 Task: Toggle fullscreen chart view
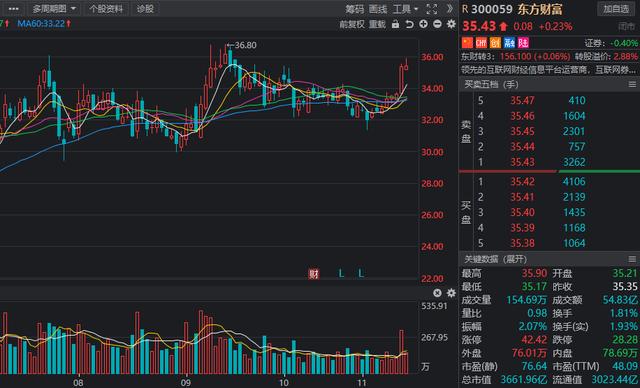coord(431,9)
